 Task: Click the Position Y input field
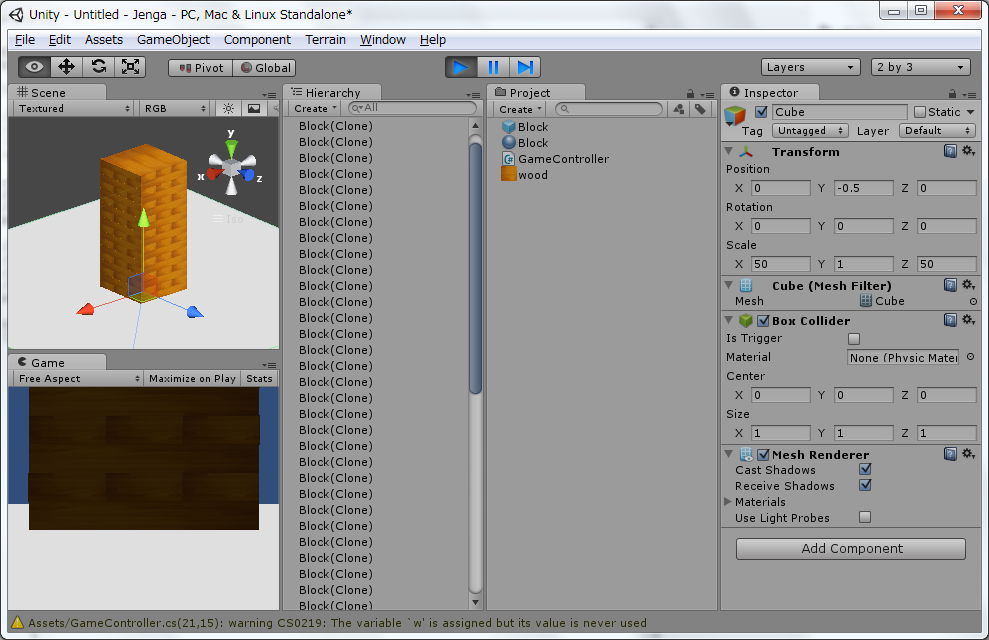[863, 188]
